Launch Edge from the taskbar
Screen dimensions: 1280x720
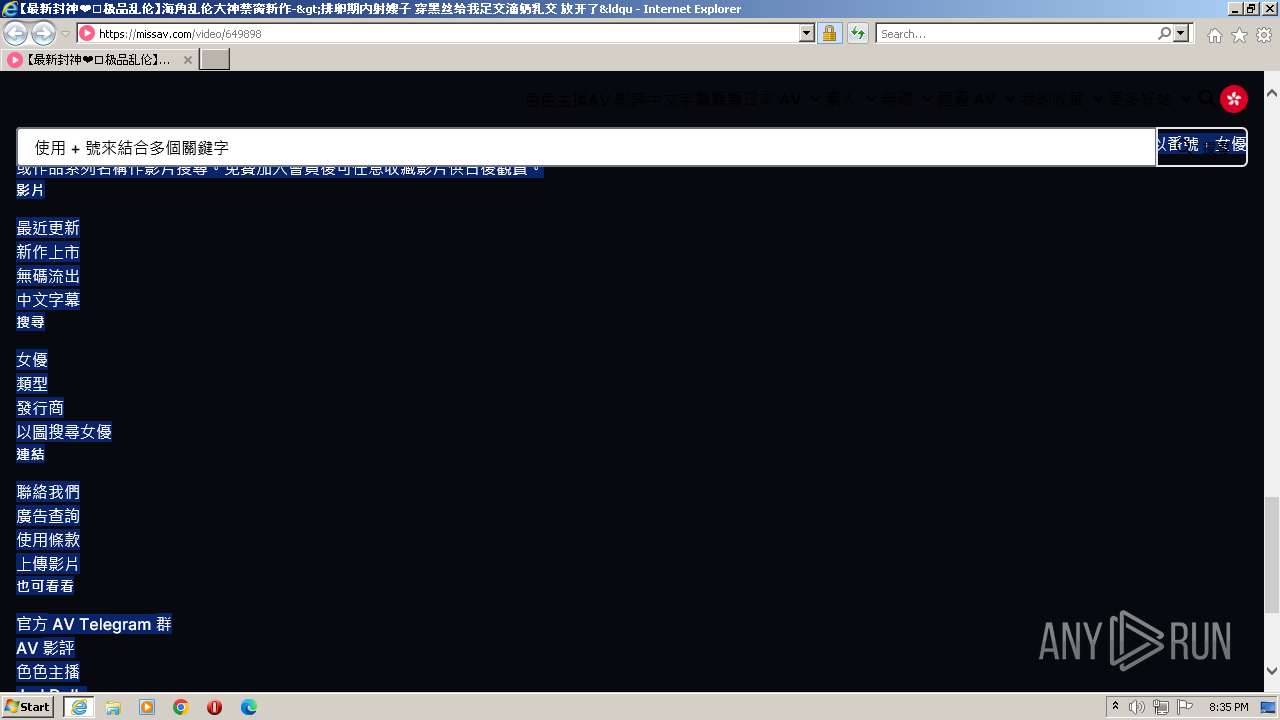(249, 707)
